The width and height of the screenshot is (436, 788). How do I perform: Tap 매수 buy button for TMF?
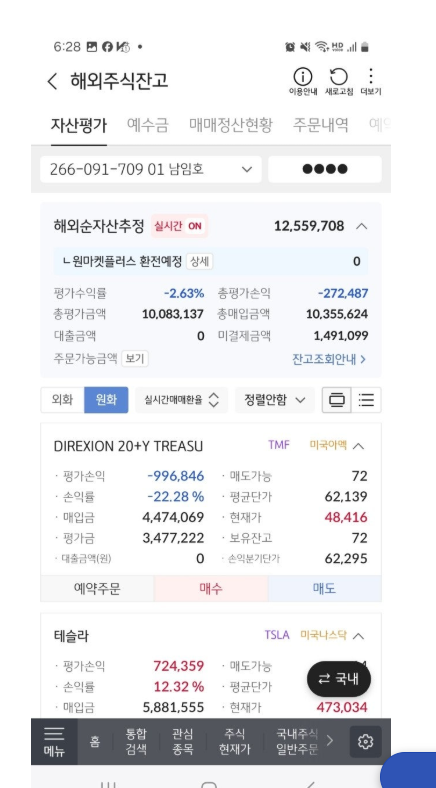(211, 588)
